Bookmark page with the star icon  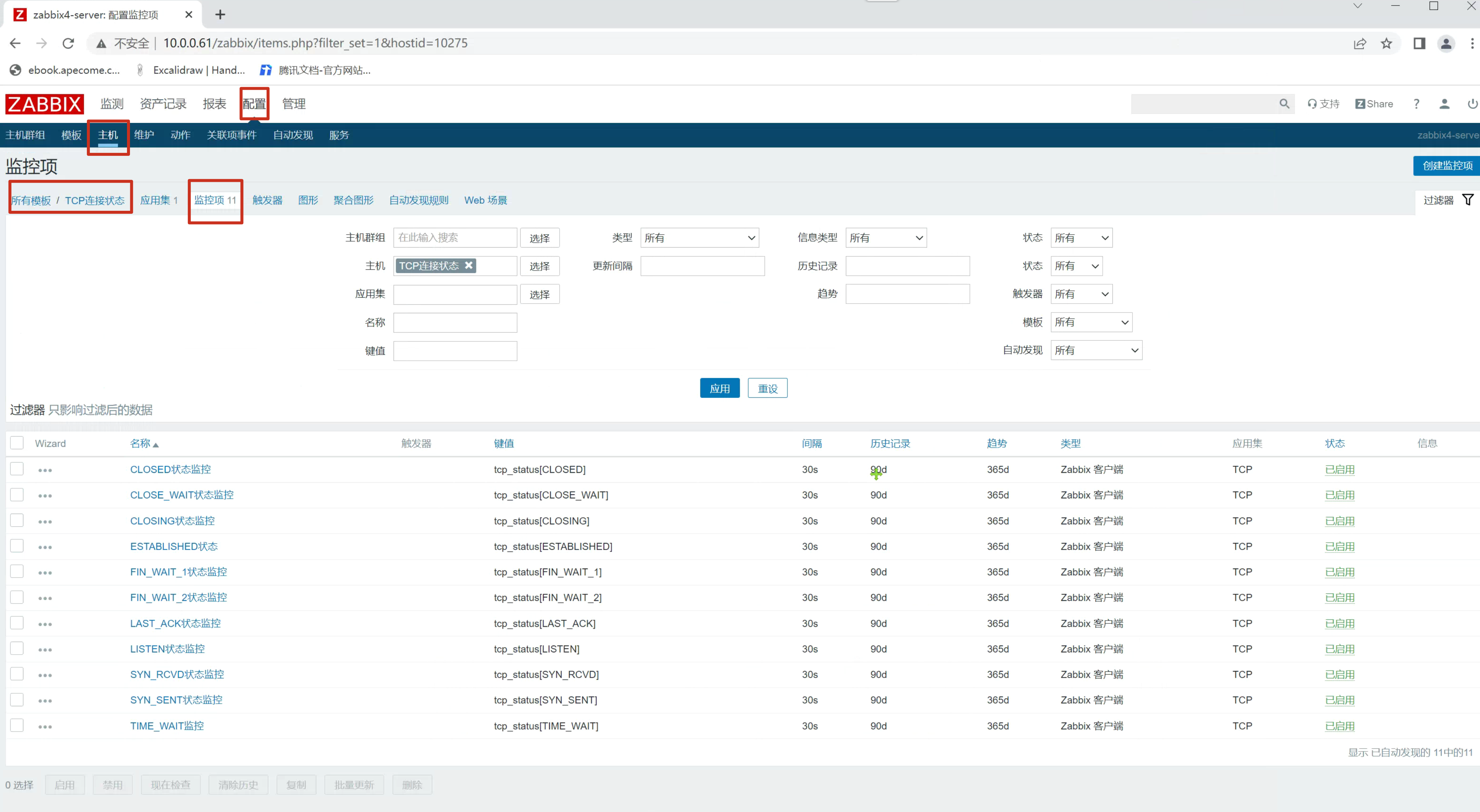click(1386, 44)
